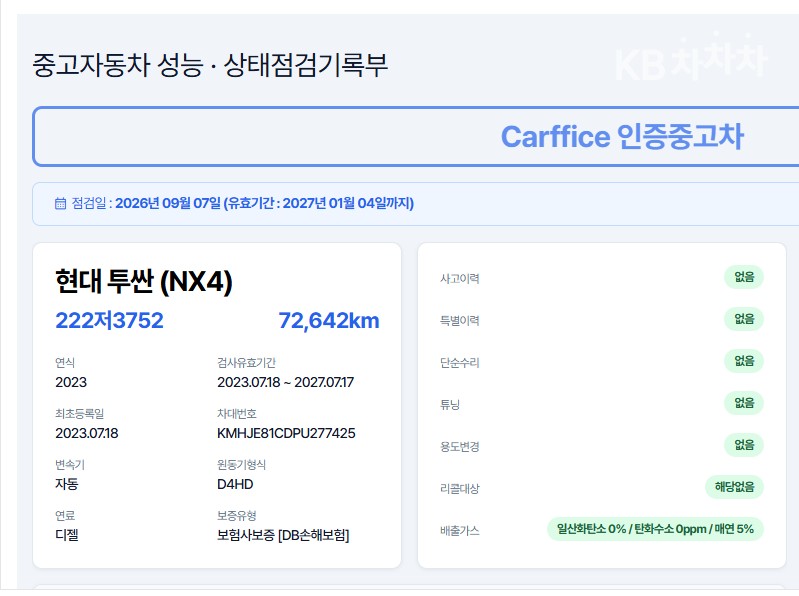Click the 최초등록일 2023.07.18 value
Image resolution: width=799 pixels, height=596 pixels.
click(x=87, y=434)
